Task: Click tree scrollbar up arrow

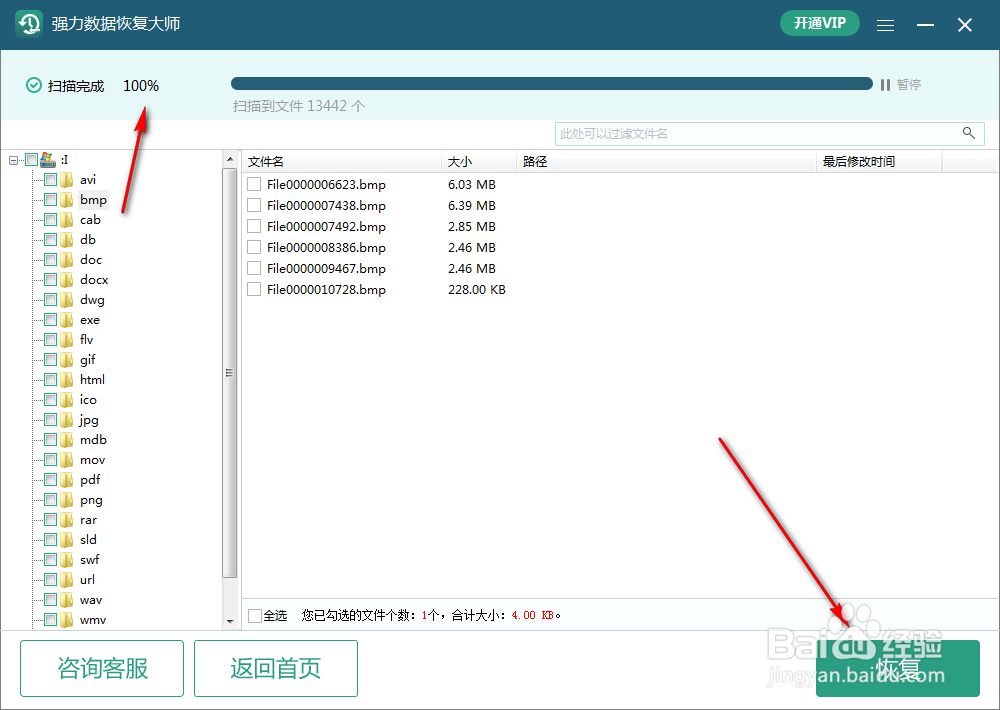Action: 230,159
